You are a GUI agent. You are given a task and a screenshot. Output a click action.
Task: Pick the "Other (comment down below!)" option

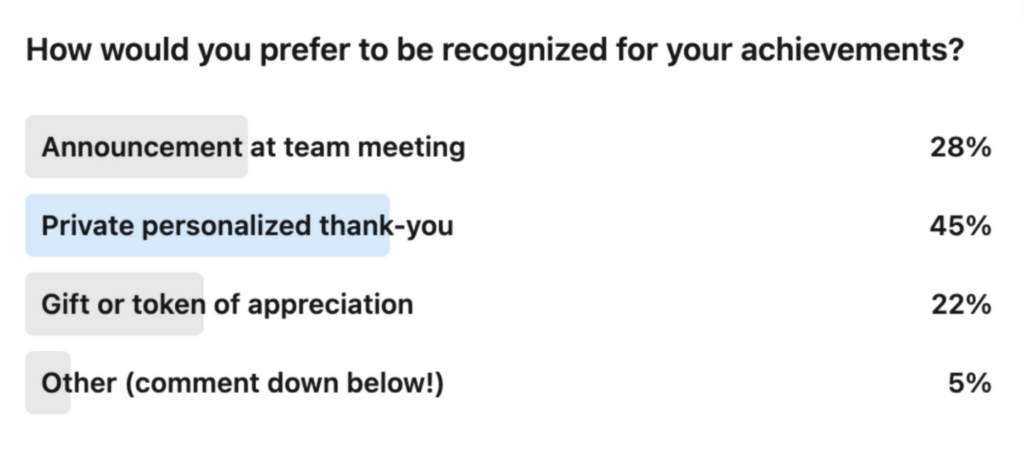coord(242,382)
